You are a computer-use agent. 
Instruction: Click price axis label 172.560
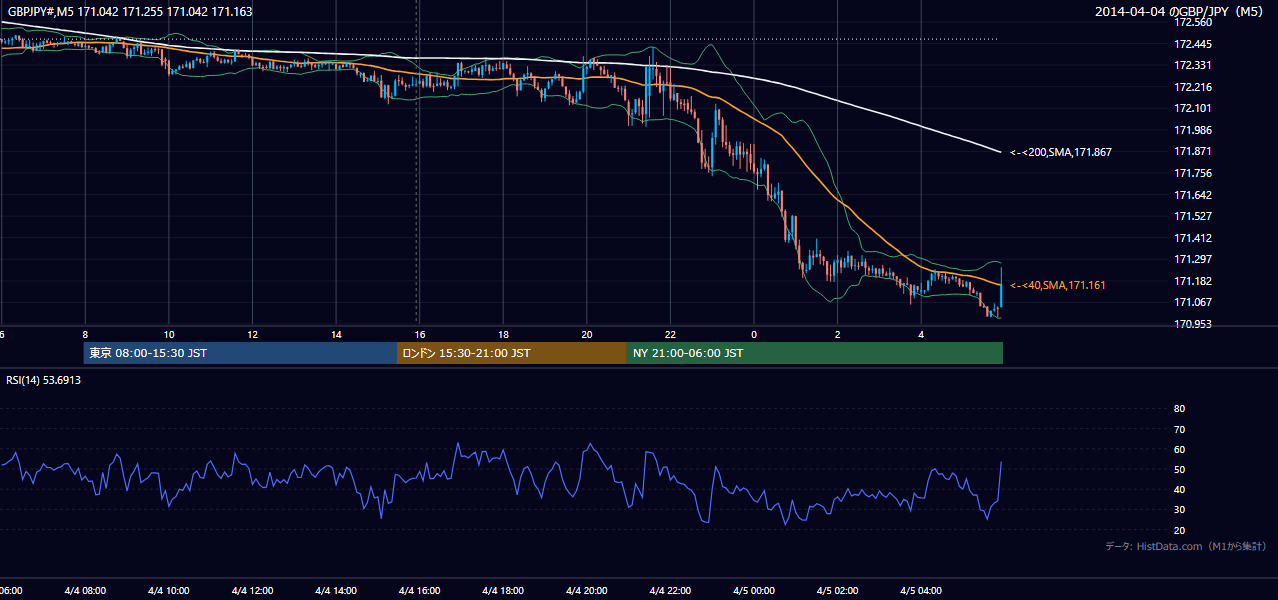pyautogui.click(x=1192, y=22)
